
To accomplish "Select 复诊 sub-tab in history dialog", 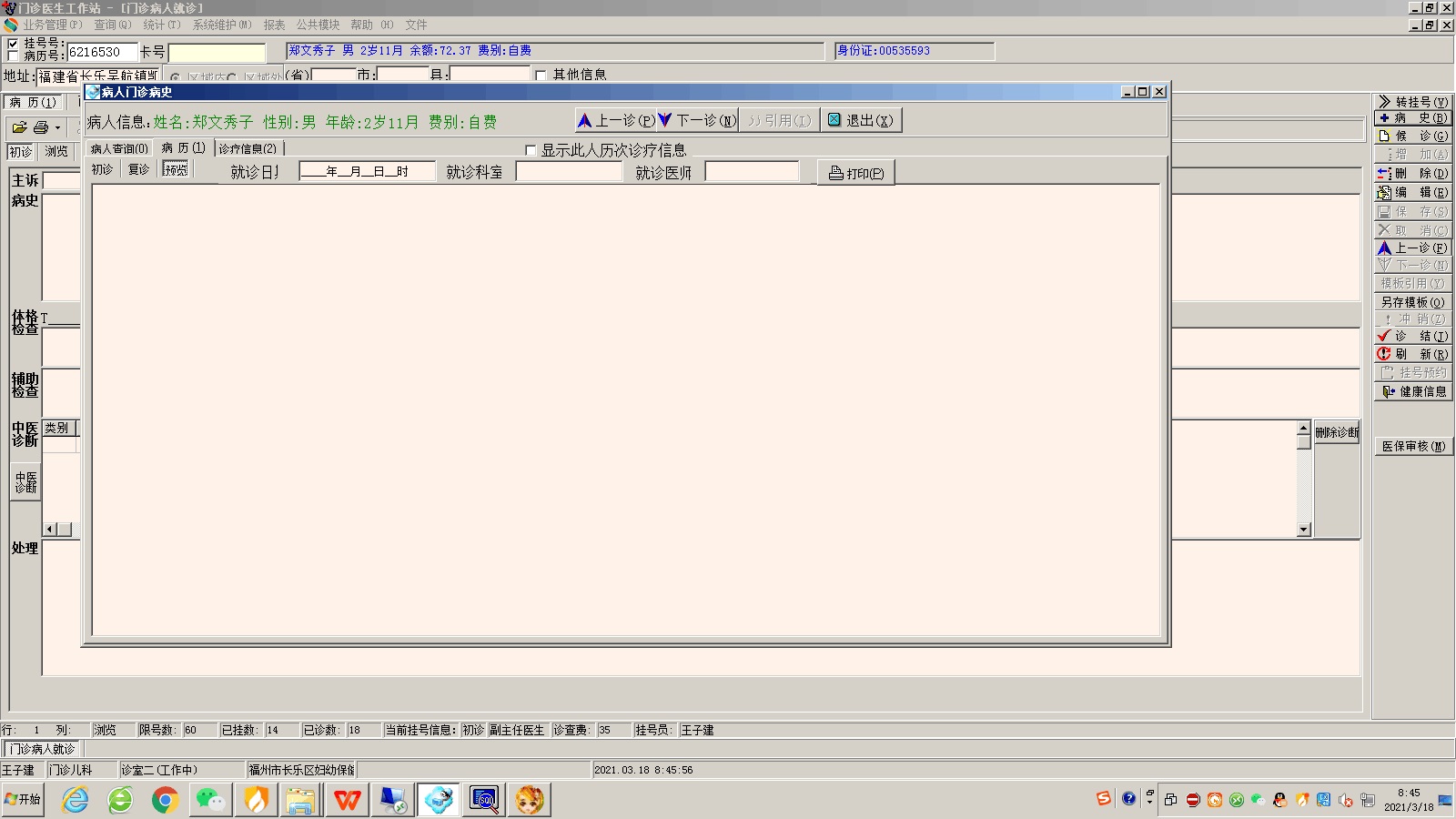I will click(138, 169).
